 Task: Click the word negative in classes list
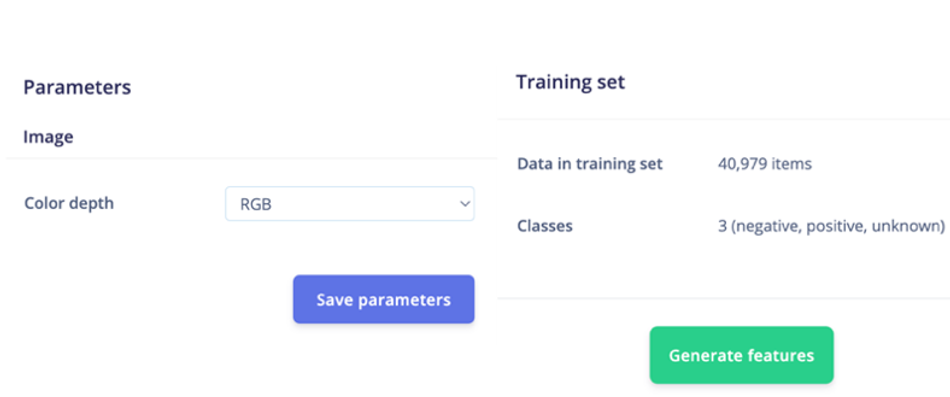click(764, 227)
